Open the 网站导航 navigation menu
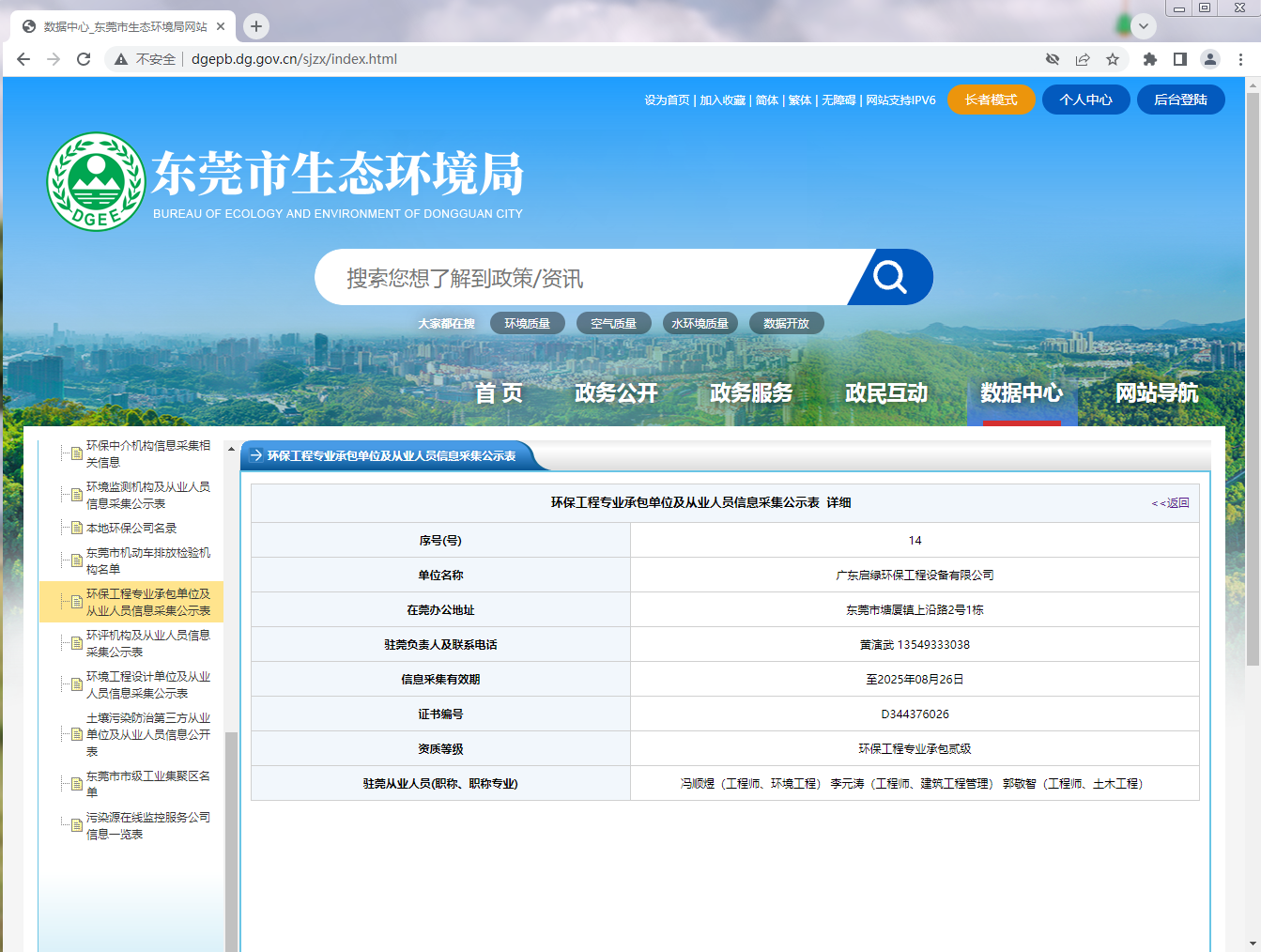This screenshot has width=1261, height=952. (x=1157, y=393)
